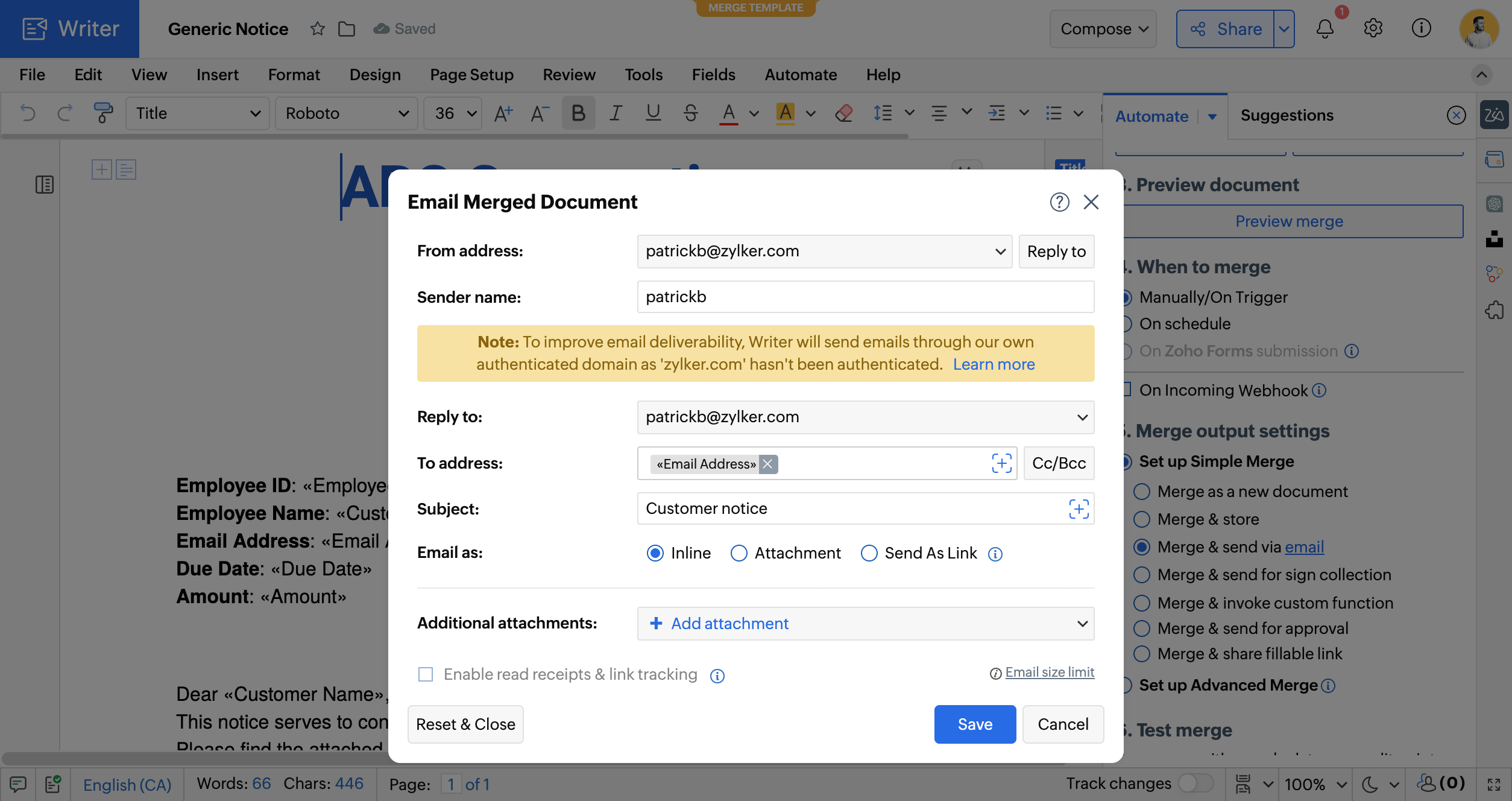Select Merge & send for sign collection
Image resolution: width=1512 pixels, height=801 pixels.
[x=1142, y=575]
